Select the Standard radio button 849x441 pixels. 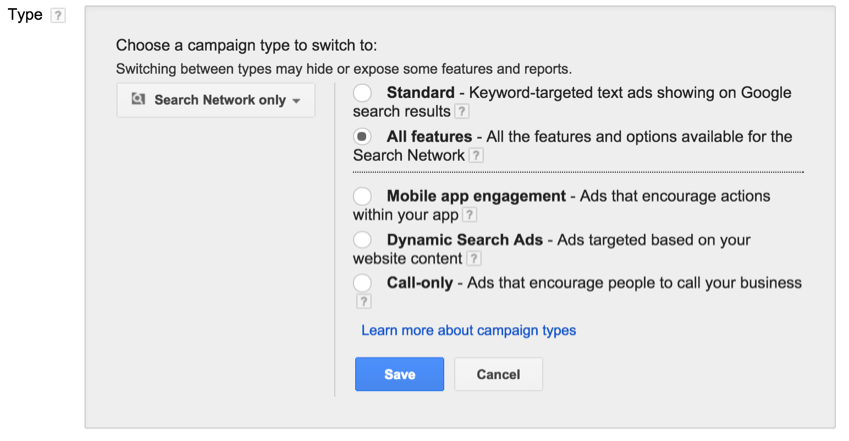362,93
